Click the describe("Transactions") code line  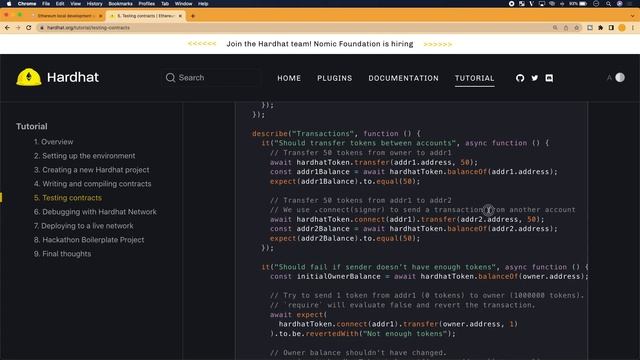(336, 133)
